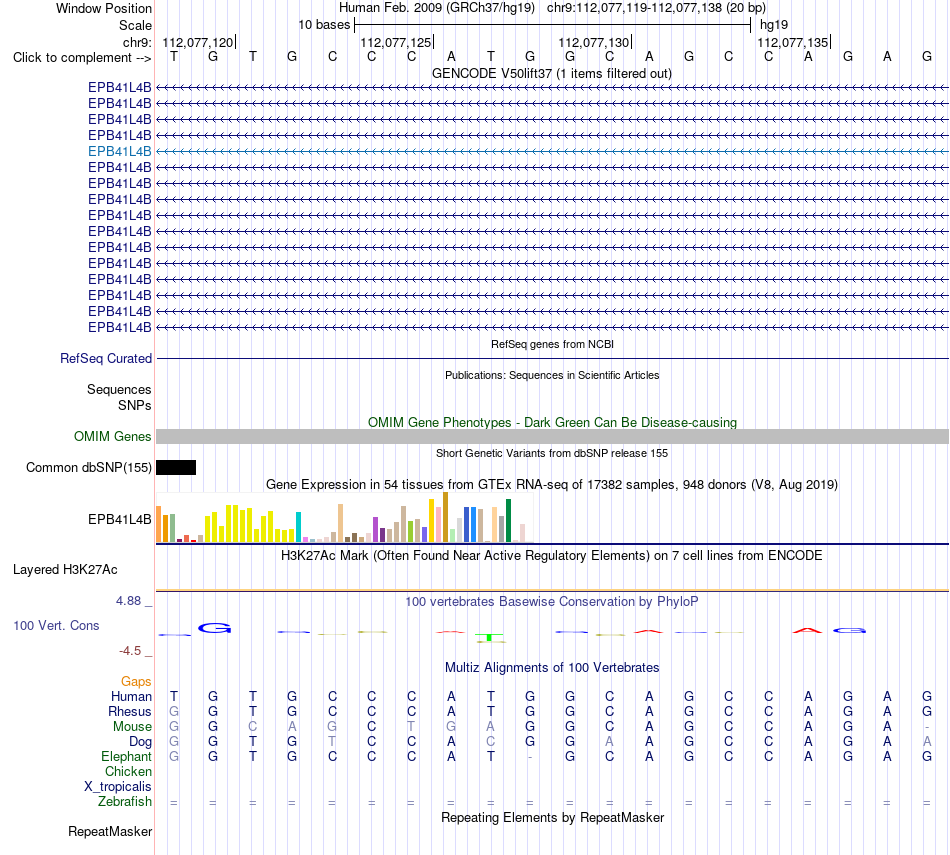Click the 'RefSeq genes from NCBI' track title
The height and width of the screenshot is (855, 950).
click(x=552, y=344)
